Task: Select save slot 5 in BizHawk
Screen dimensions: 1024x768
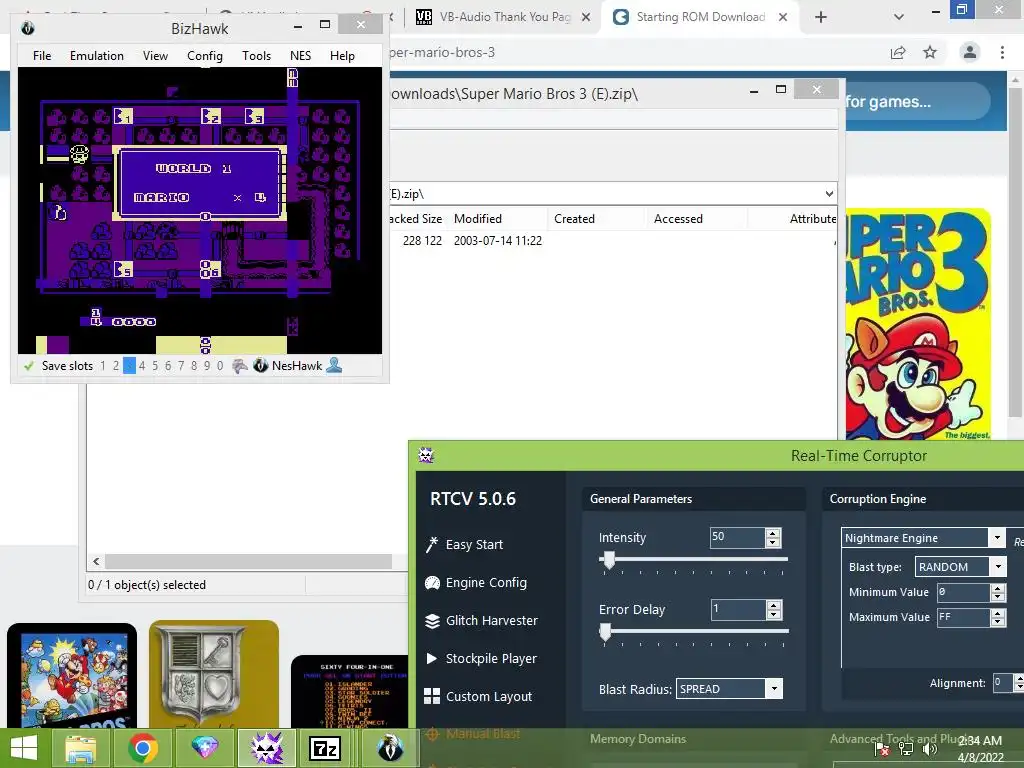Action: tap(155, 366)
